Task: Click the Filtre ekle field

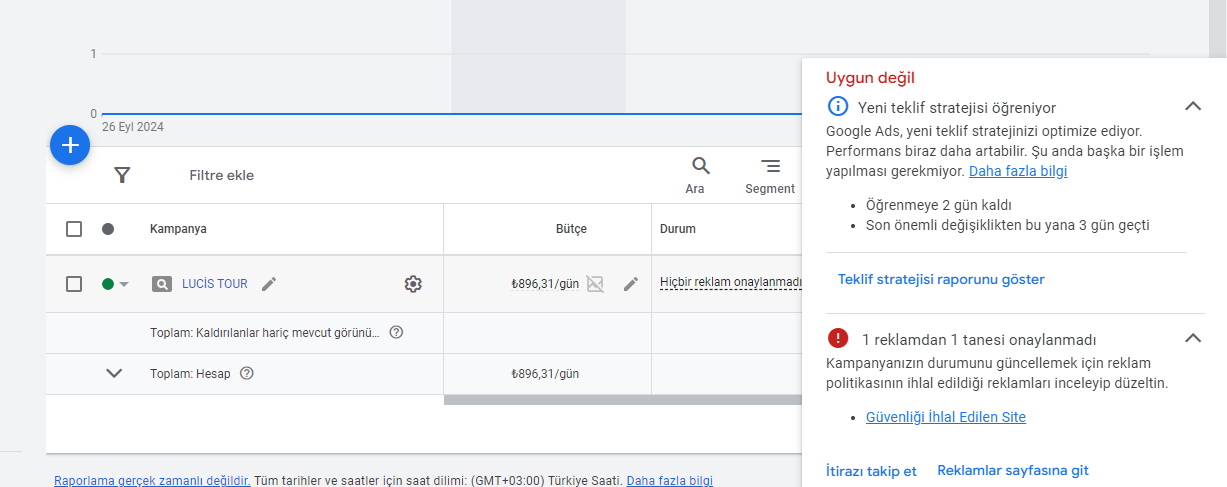Action: tap(222, 175)
